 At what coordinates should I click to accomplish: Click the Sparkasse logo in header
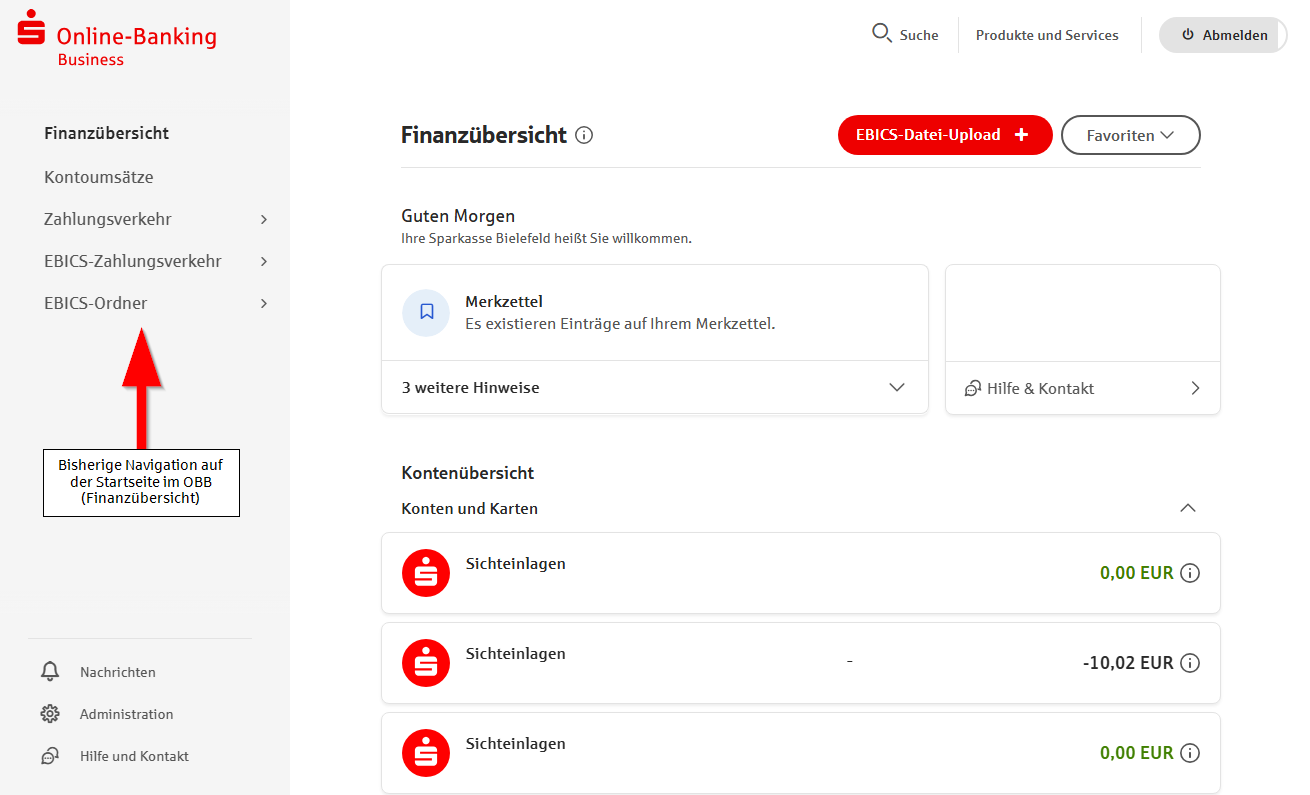coord(32,28)
